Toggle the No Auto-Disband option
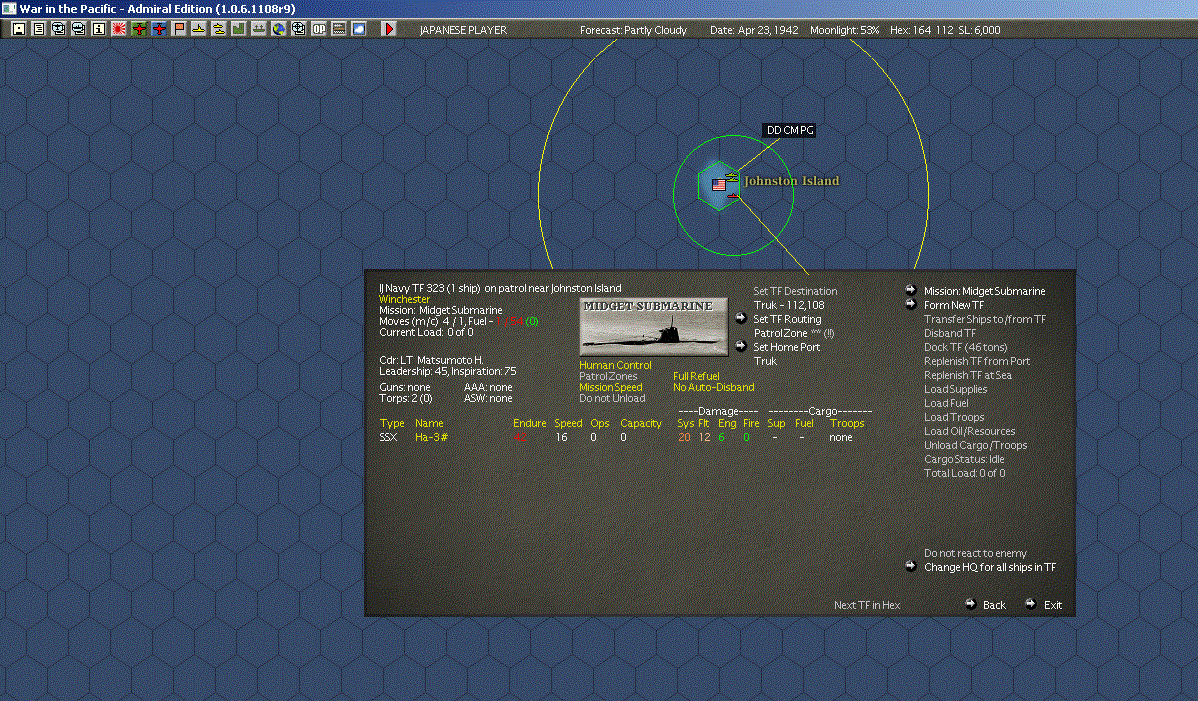This screenshot has height=701, width=1198. (714, 387)
